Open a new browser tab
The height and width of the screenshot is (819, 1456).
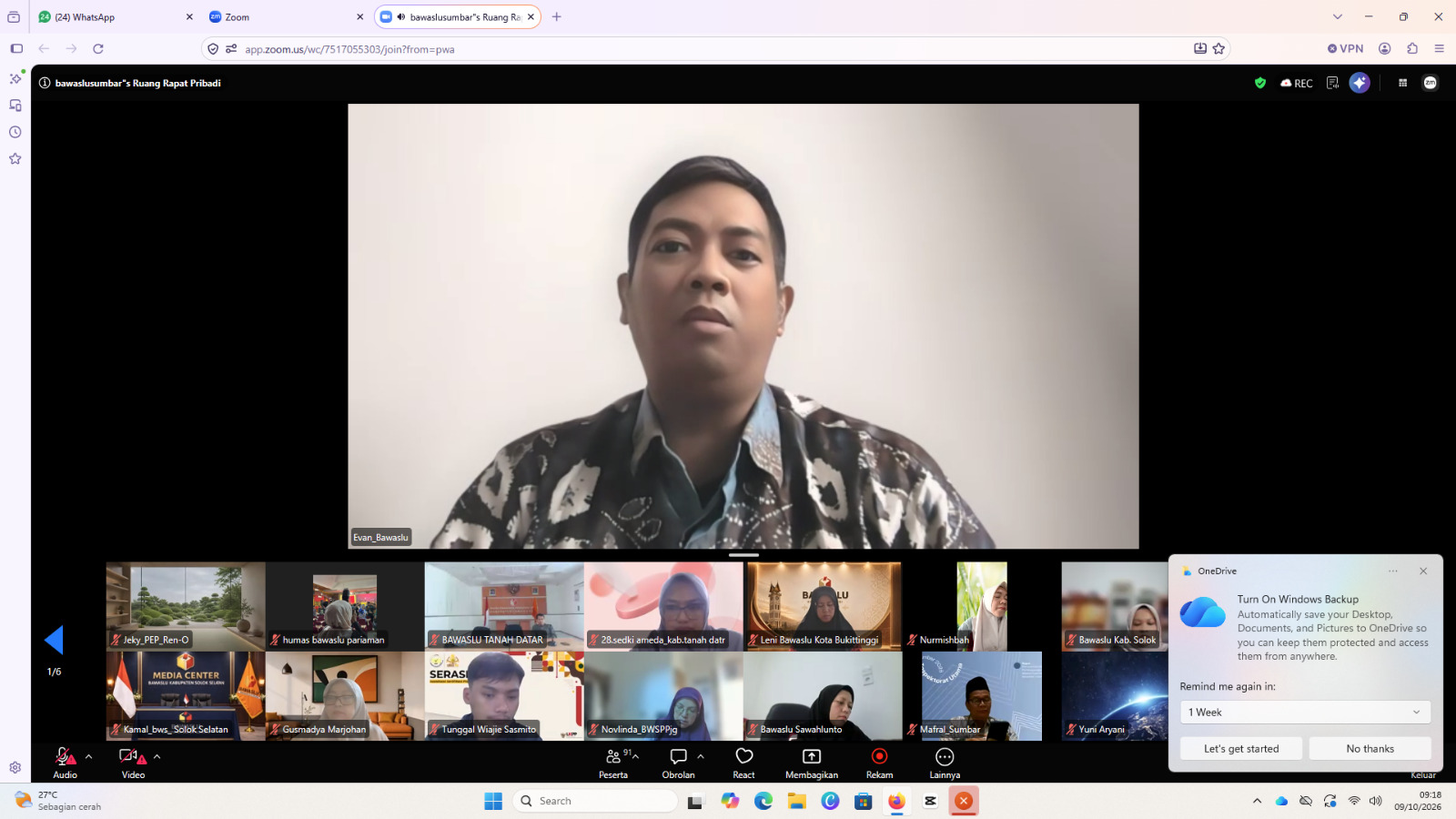[557, 17]
